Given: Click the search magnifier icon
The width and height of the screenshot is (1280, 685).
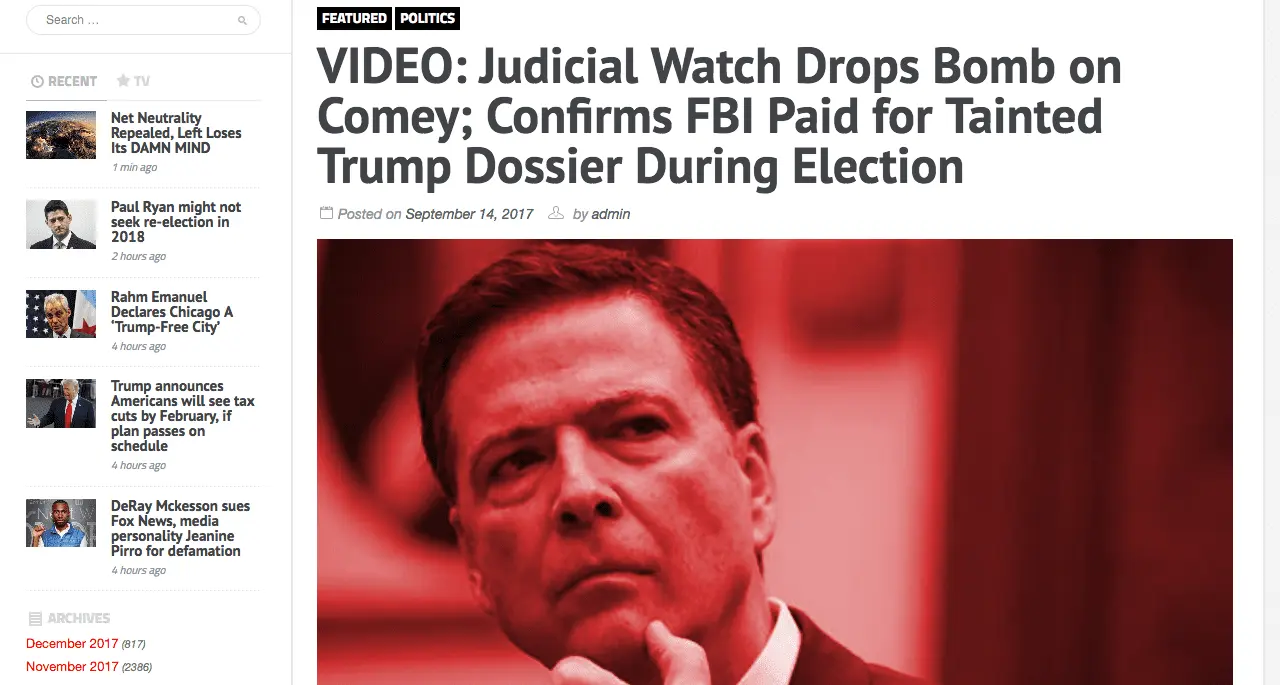Looking at the screenshot, I should (242, 20).
